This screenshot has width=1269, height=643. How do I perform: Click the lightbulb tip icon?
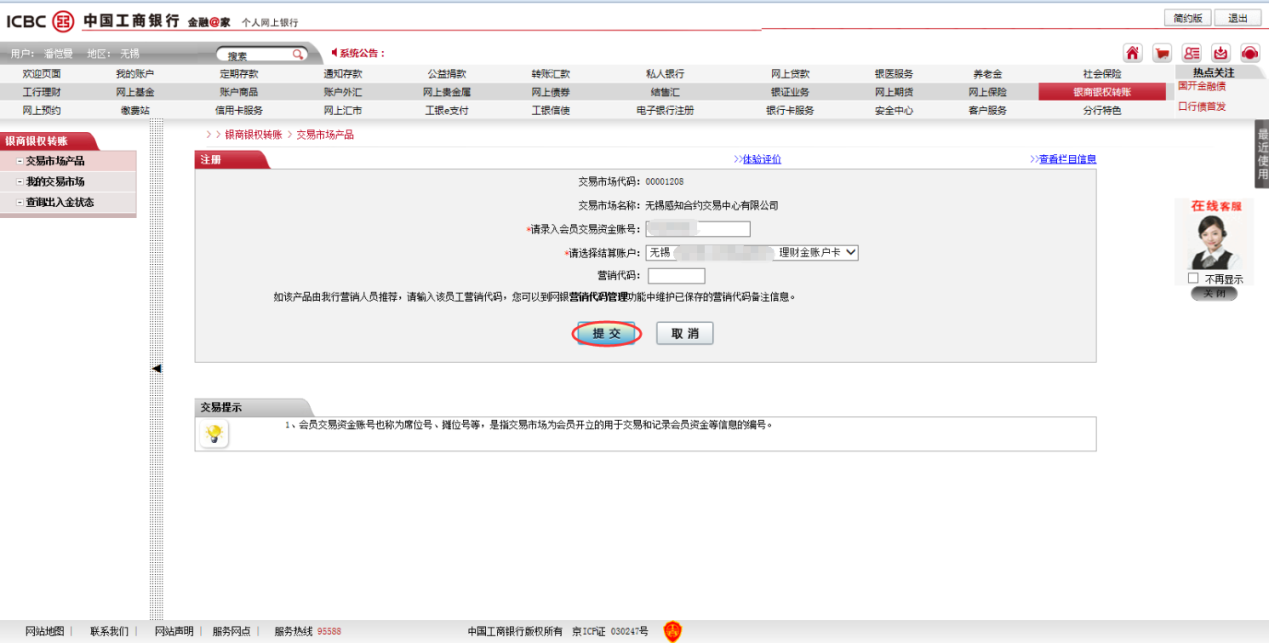pos(213,434)
